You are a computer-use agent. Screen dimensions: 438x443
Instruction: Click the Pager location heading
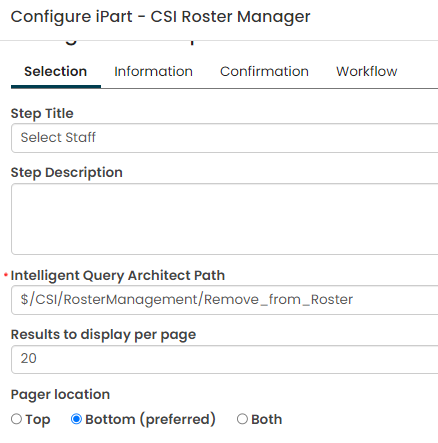[60, 395]
